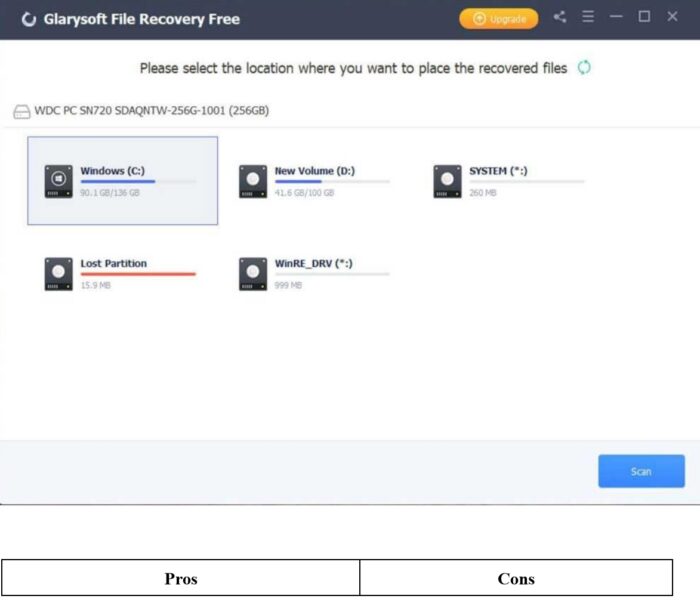Select the Windows (C:) drive icon
The image size is (700, 602).
[x=58, y=181]
